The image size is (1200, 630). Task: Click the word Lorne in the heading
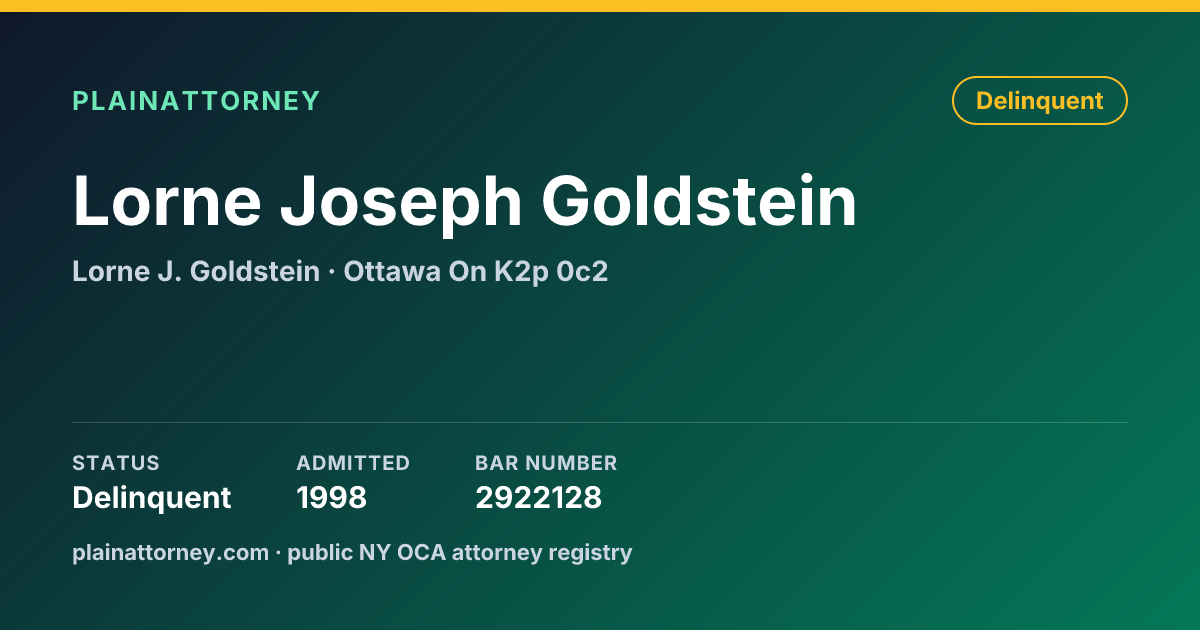pyautogui.click(x=167, y=203)
